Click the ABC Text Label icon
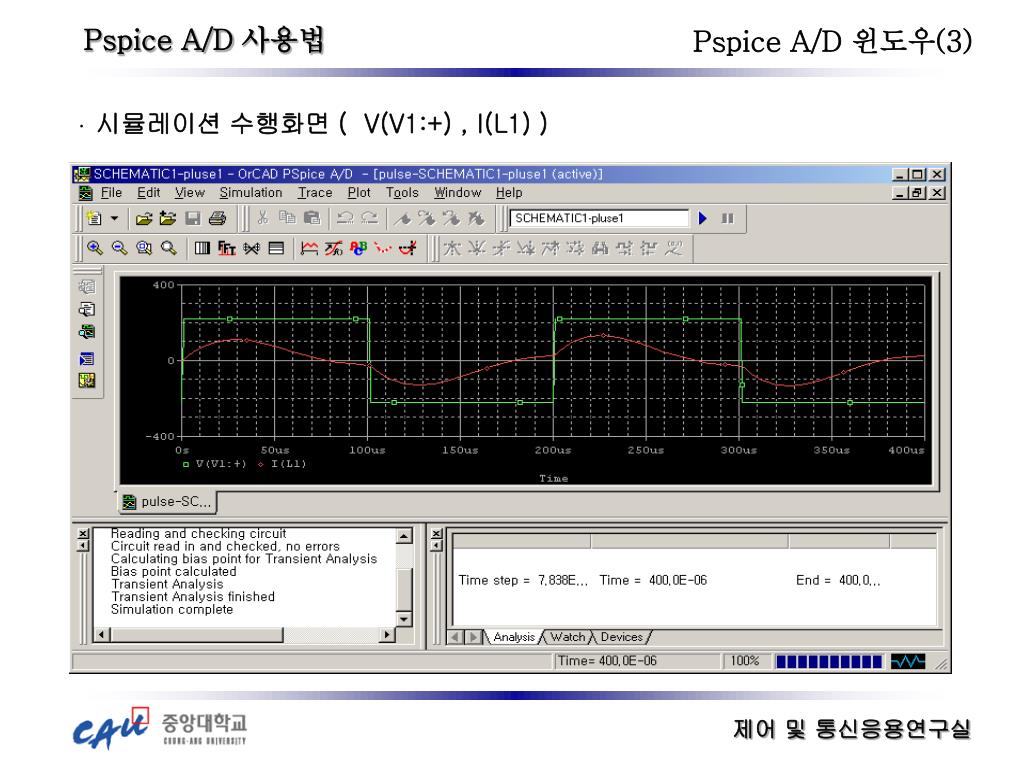 pos(359,248)
